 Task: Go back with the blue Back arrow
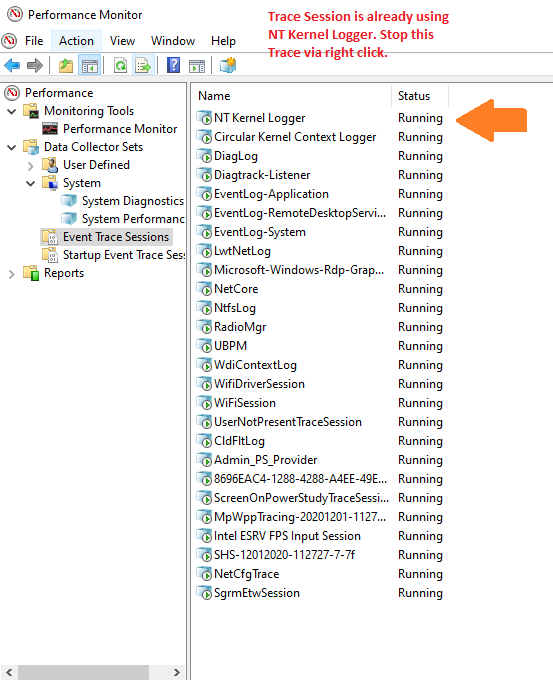(x=12, y=66)
